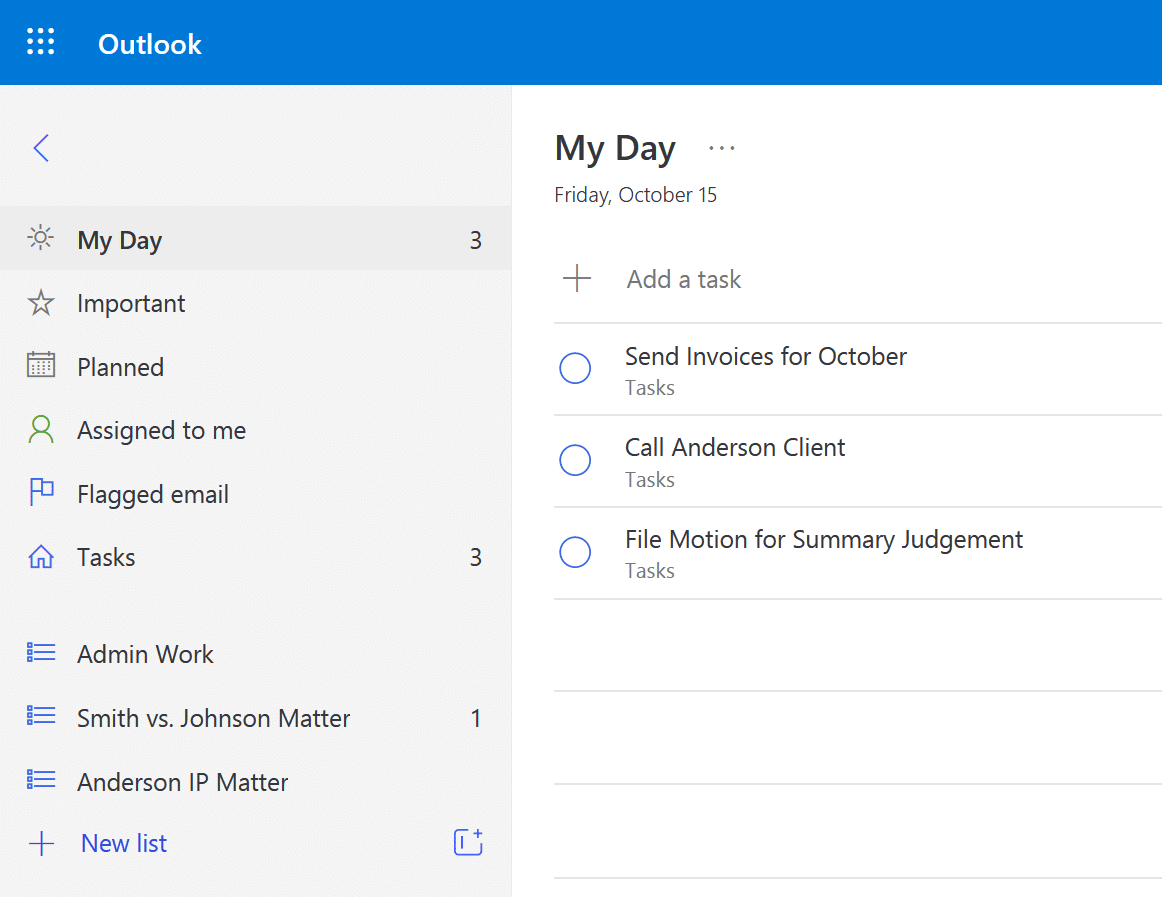
Task: Click the plus icon for Add a task
Action: 577,279
